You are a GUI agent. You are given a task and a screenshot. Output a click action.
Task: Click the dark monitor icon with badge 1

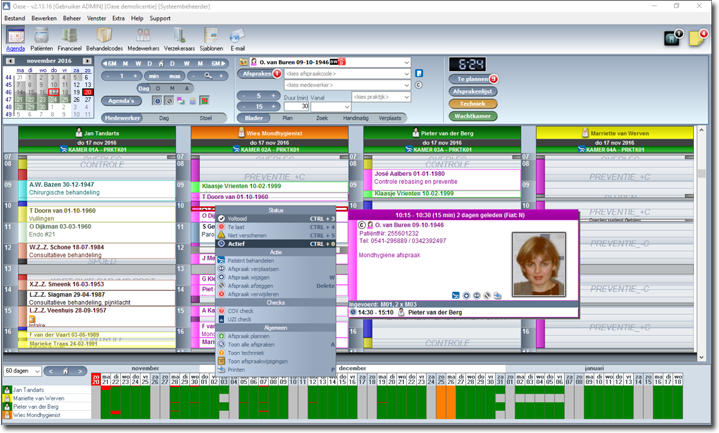(x=673, y=38)
